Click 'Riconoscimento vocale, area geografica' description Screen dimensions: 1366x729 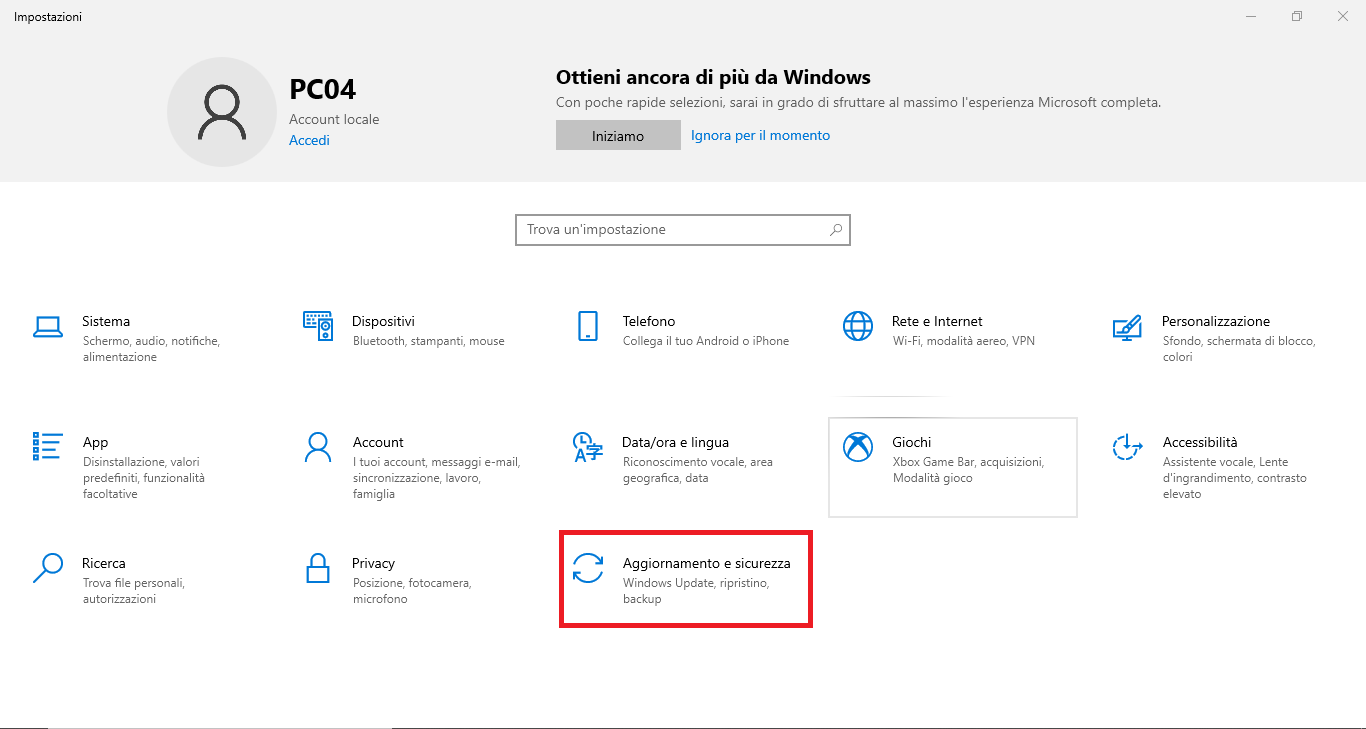click(697, 470)
